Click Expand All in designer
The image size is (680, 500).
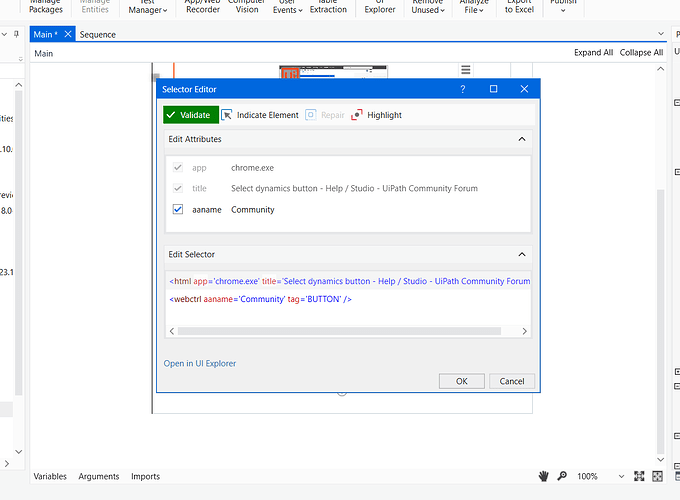point(593,52)
